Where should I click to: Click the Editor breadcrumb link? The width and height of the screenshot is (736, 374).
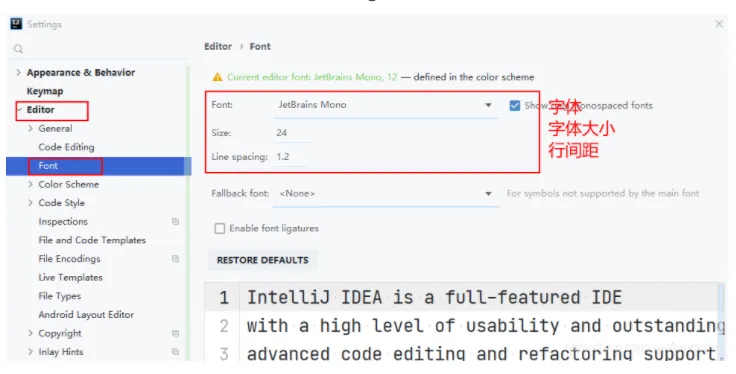point(218,46)
